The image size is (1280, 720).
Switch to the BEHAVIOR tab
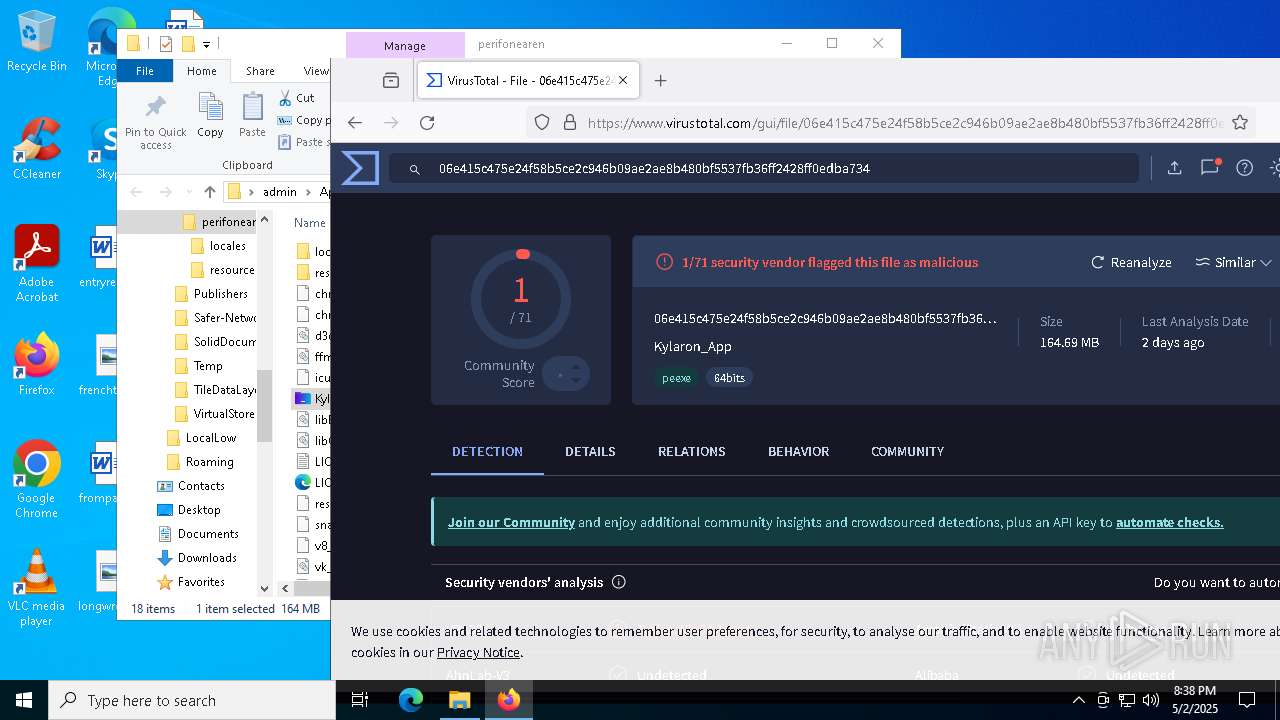pyautogui.click(x=798, y=451)
